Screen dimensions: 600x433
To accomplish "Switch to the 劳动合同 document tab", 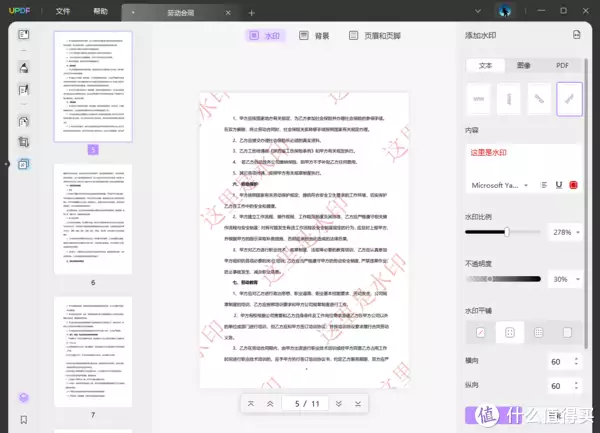I will pyautogui.click(x=180, y=13).
